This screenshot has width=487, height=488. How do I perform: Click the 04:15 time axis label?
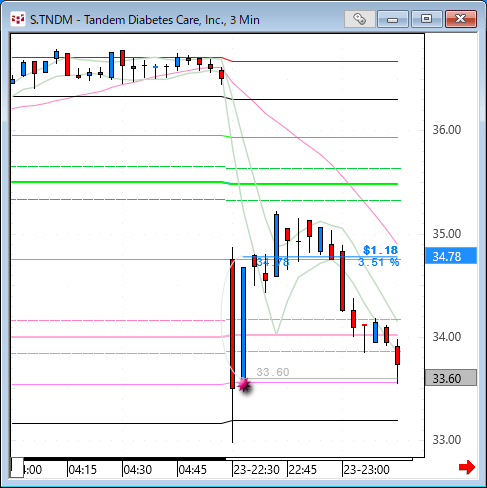(x=82, y=470)
